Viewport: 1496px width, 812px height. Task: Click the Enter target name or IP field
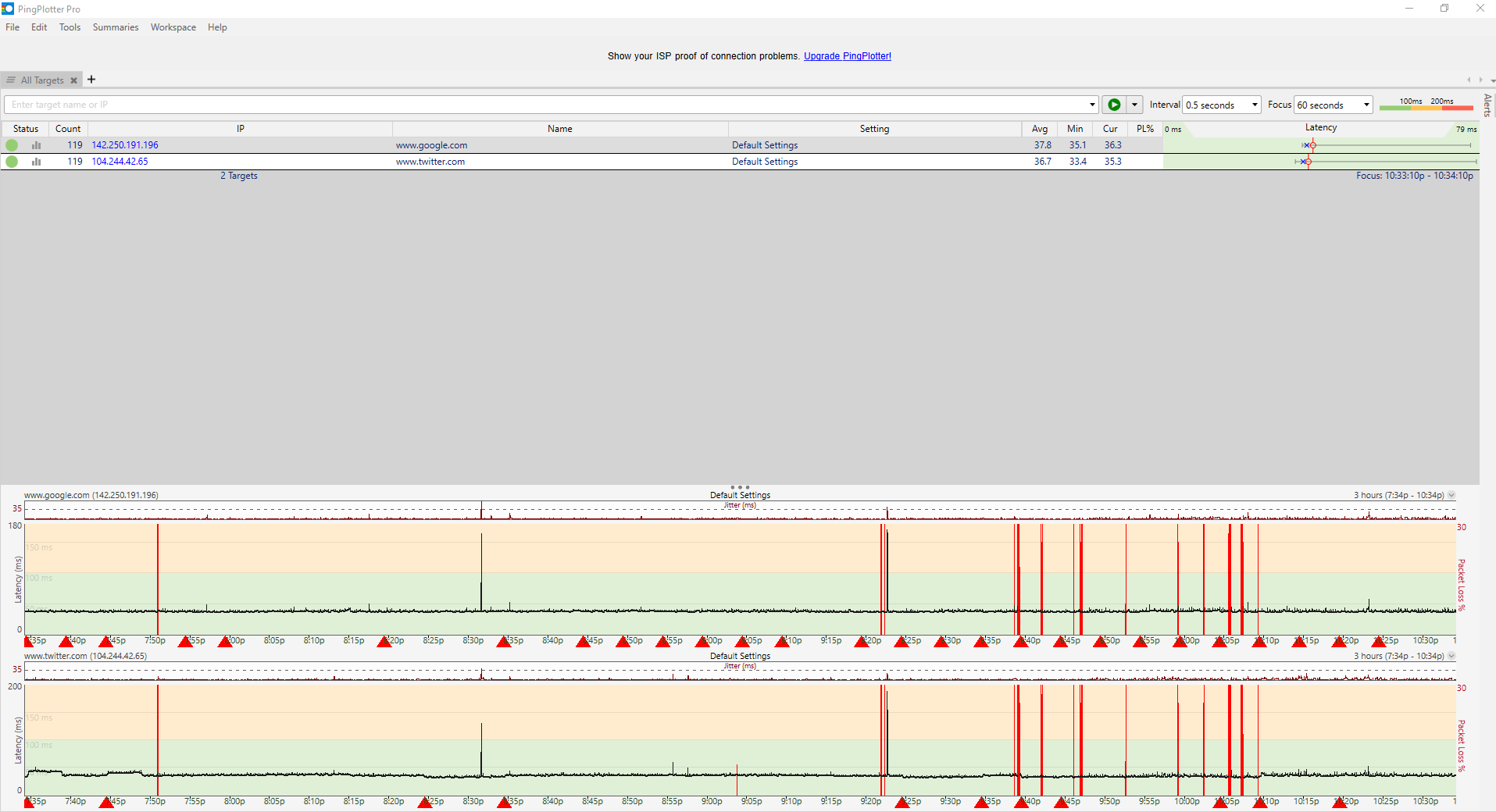point(547,105)
